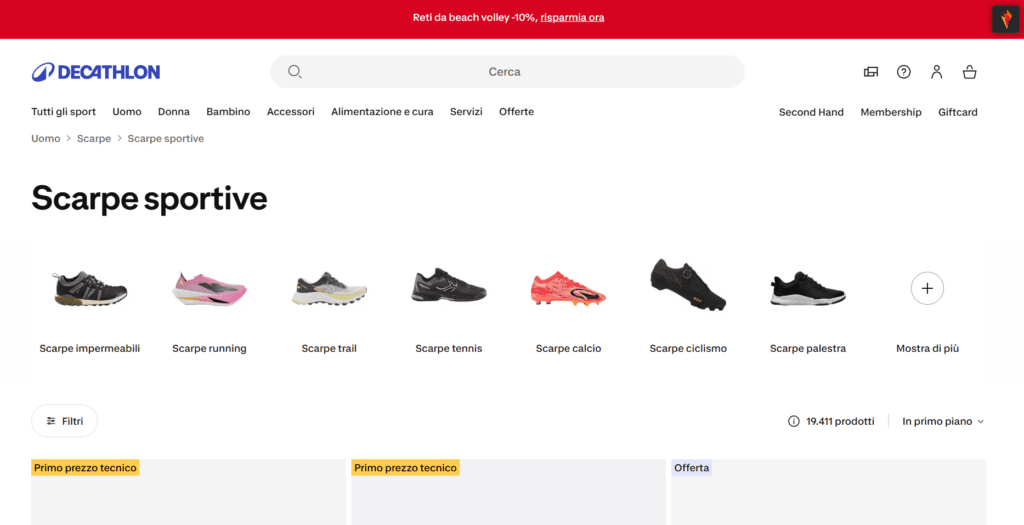This screenshot has width=1024, height=525.
Task: Click the flame extension icon in red banner
Action: point(1006,19)
